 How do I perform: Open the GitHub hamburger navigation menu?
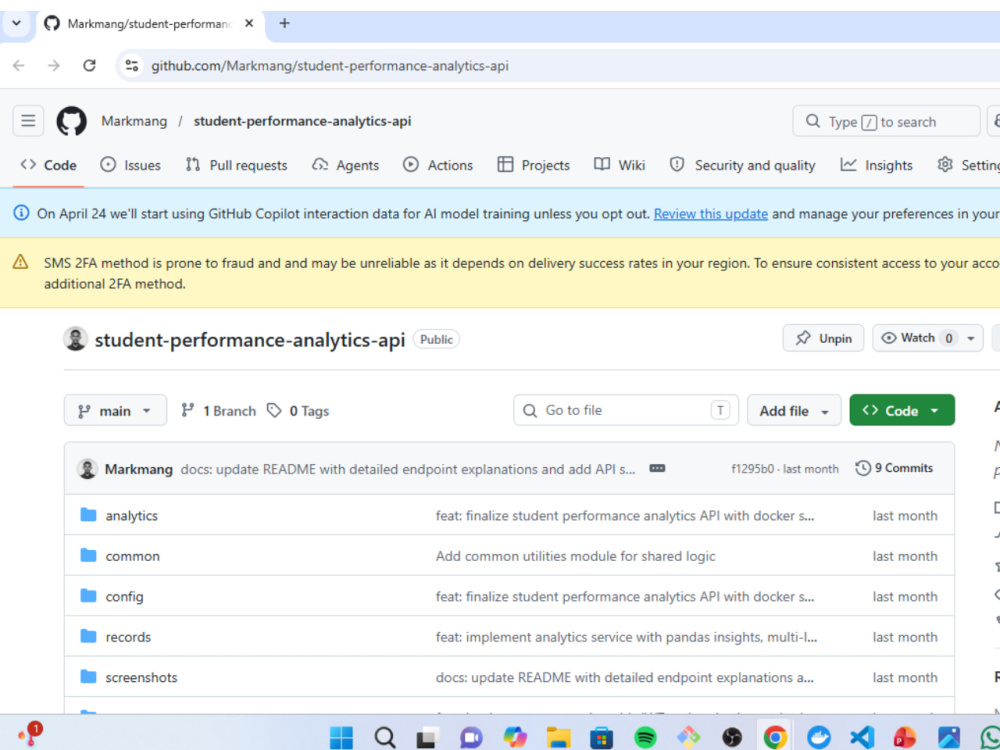click(x=28, y=121)
